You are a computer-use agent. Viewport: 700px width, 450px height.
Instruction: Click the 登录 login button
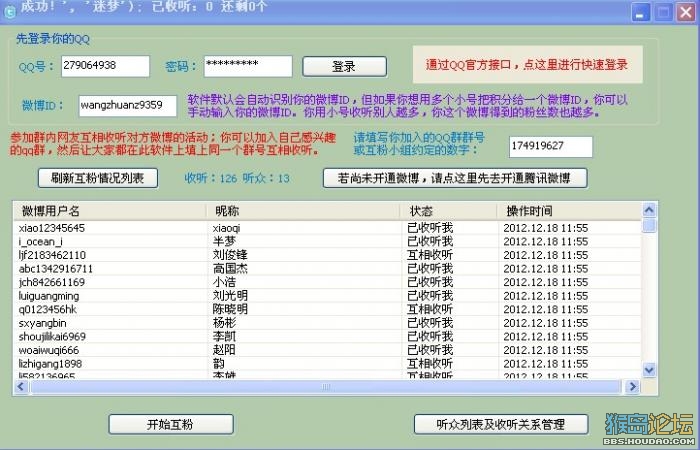(x=344, y=67)
